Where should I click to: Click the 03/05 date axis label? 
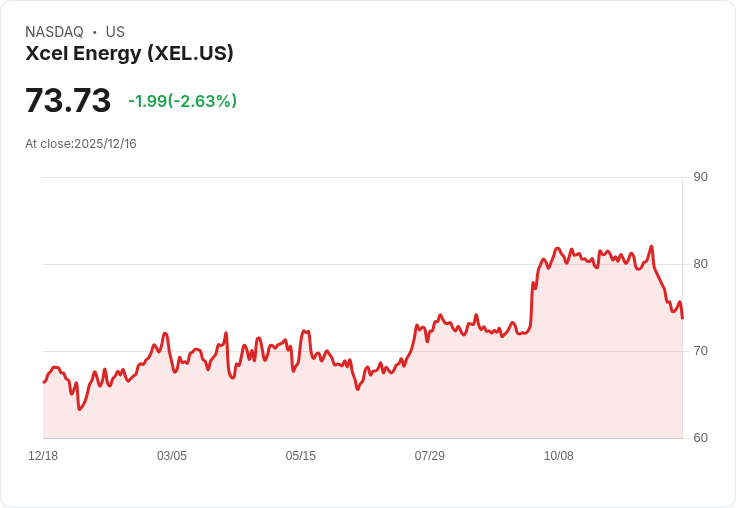(x=172, y=456)
